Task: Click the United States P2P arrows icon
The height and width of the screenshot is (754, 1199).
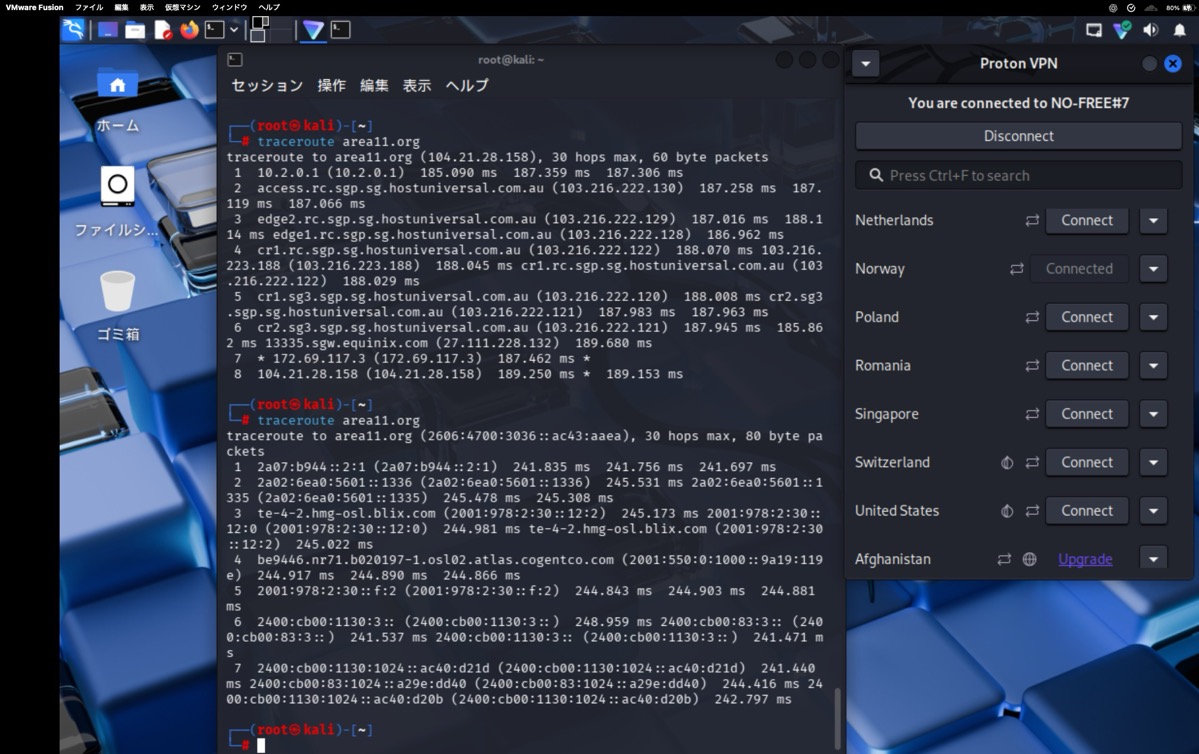Action: click(x=1032, y=511)
